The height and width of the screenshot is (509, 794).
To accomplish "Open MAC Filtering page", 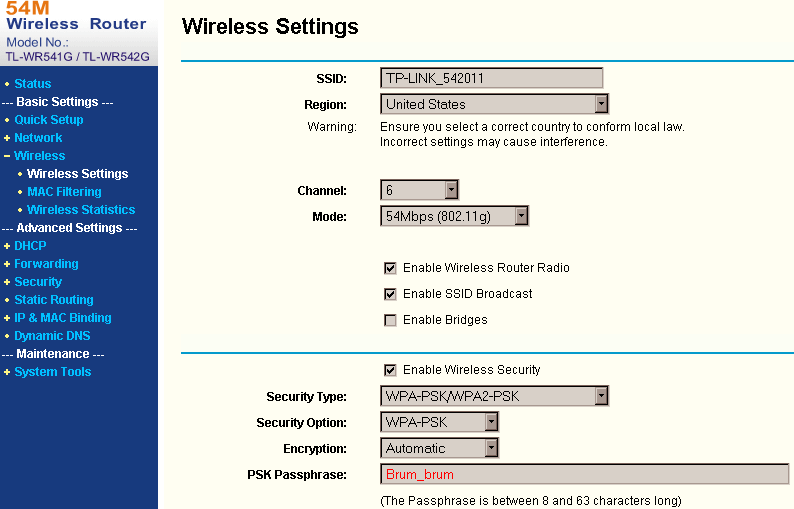I will 64,192.
